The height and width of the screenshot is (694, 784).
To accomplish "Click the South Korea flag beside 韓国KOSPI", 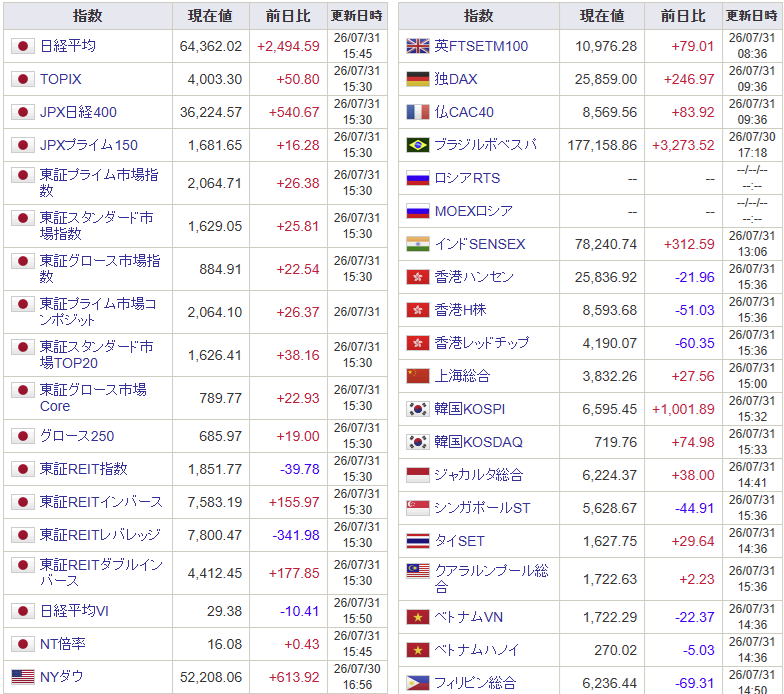I will [418, 409].
